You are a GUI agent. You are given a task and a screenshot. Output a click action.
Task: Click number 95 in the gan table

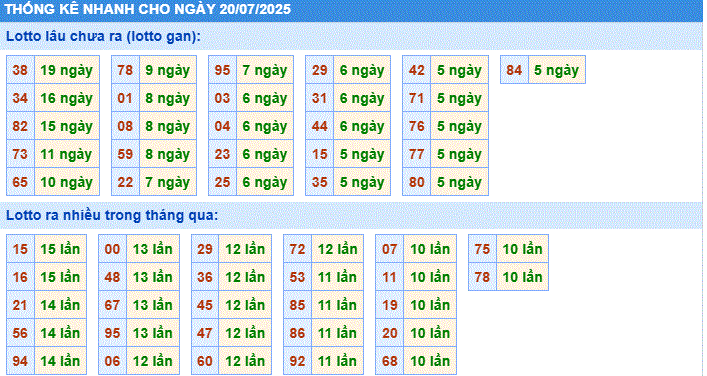pos(222,70)
